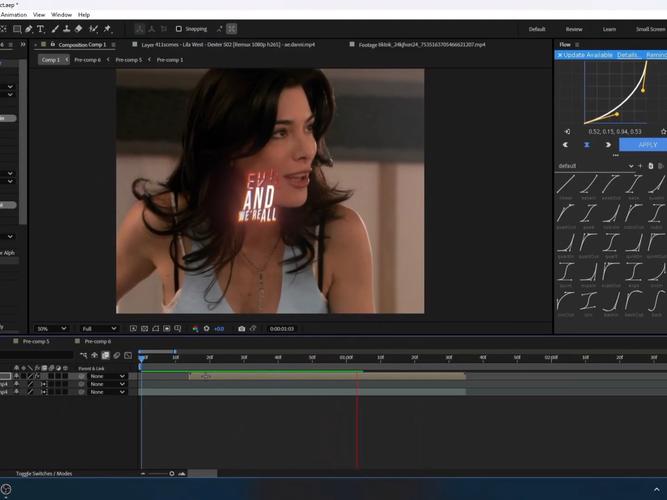
Task: Select the Puppet Pin tool
Action: pos(107,29)
